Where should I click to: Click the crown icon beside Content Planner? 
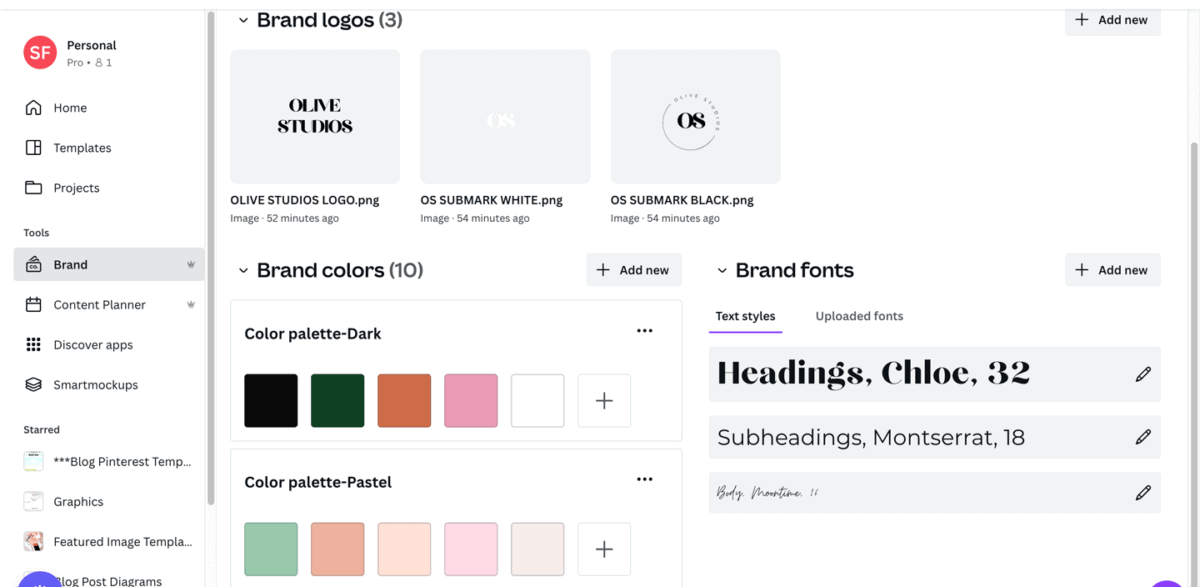190,305
